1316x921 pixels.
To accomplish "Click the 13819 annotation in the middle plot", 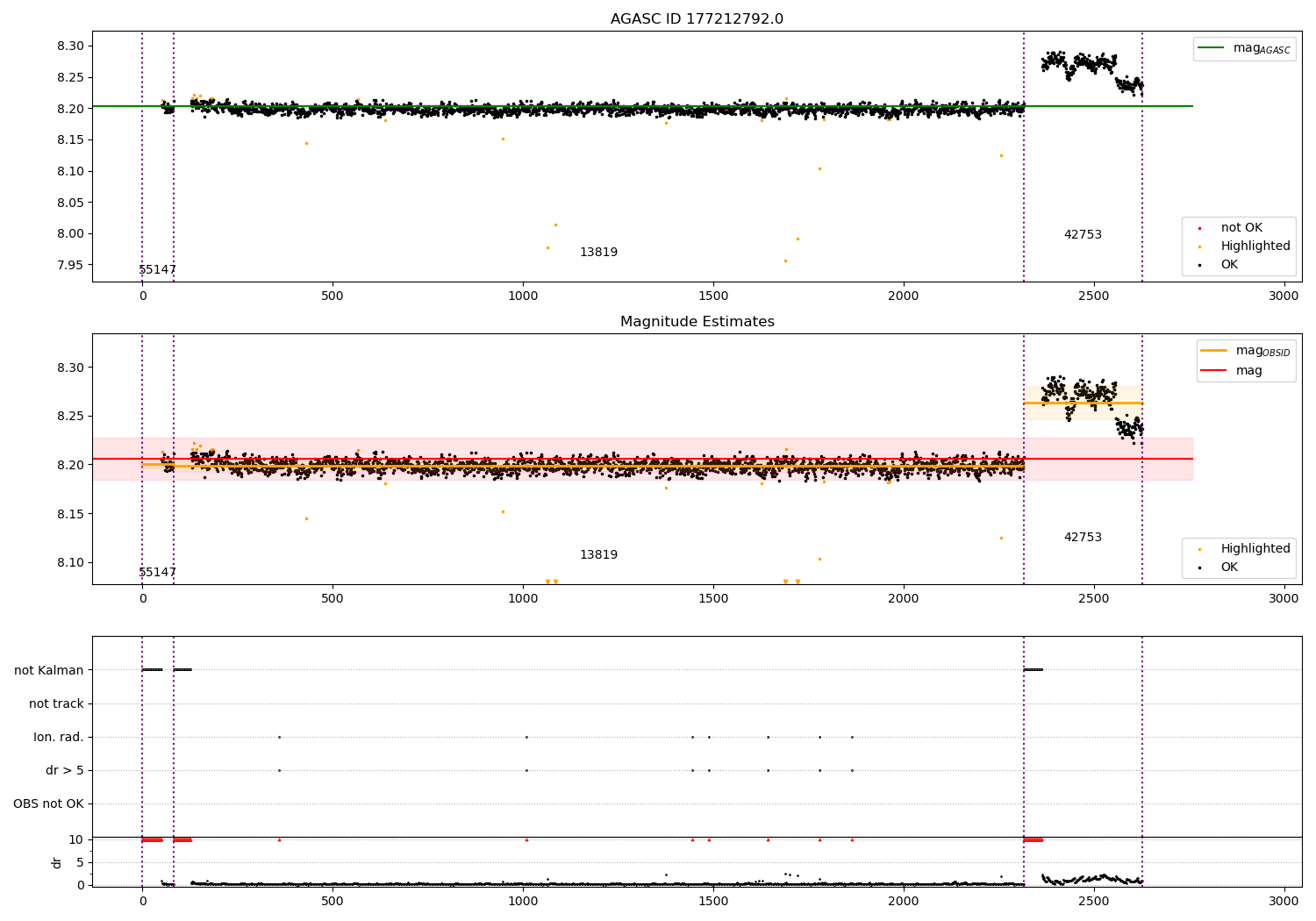I will pos(598,555).
